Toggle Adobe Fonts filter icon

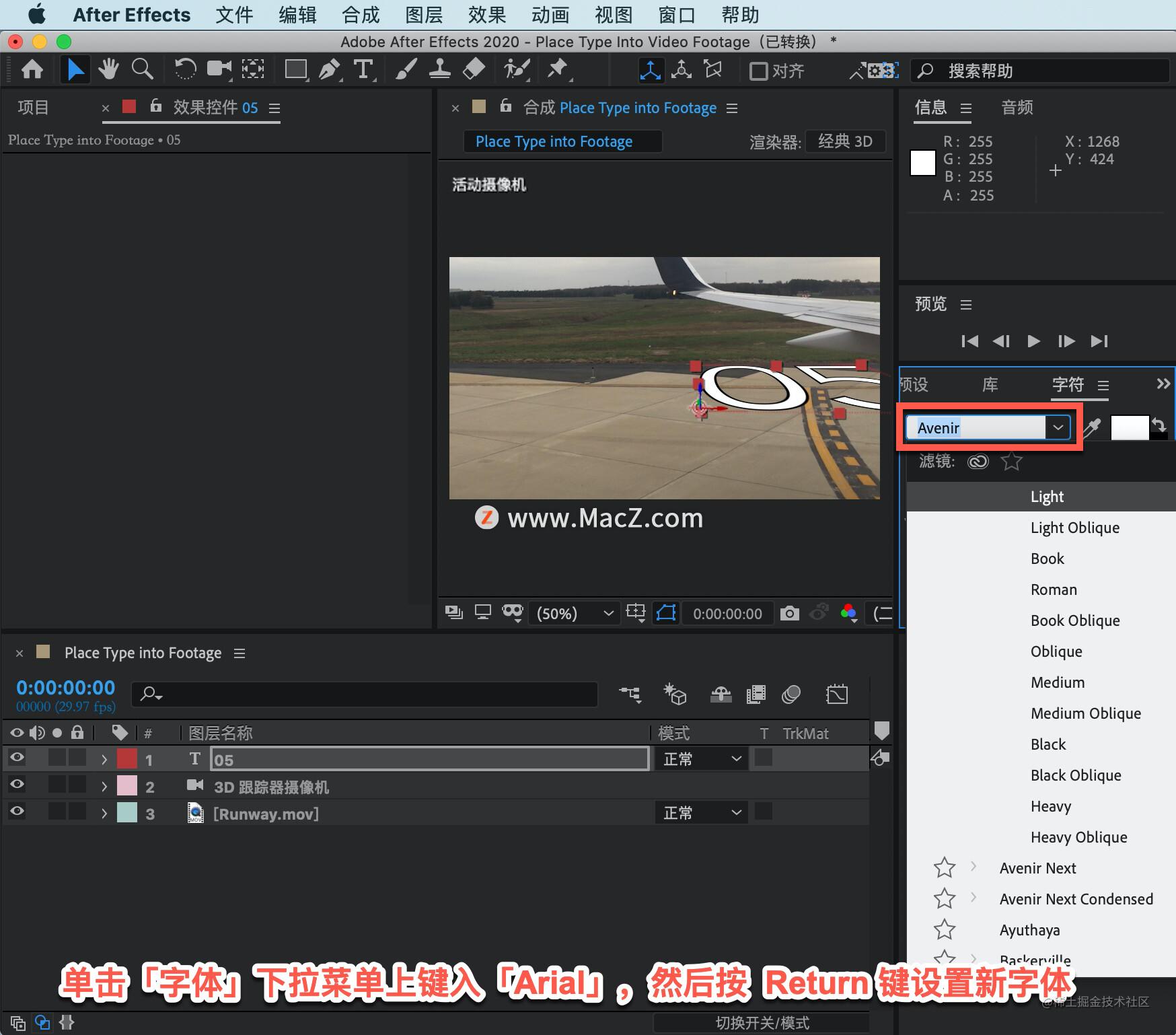click(x=978, y=461)
